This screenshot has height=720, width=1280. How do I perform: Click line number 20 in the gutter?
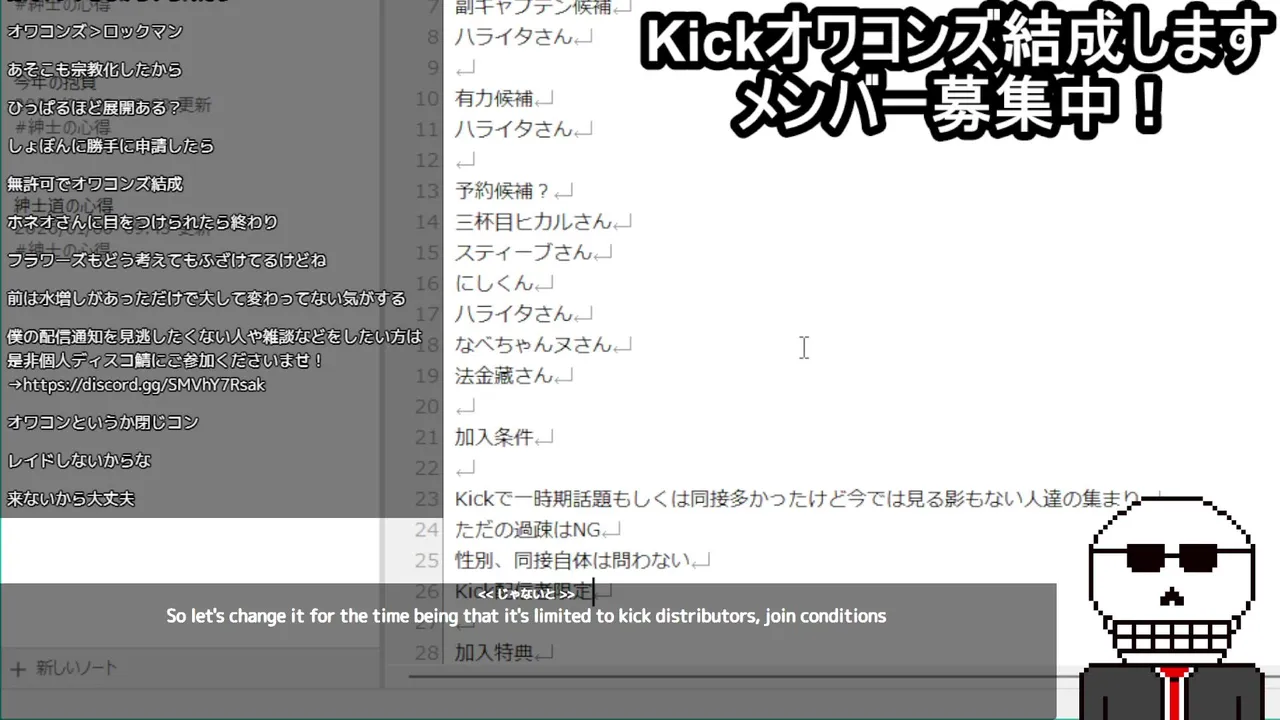pos(427,406)
